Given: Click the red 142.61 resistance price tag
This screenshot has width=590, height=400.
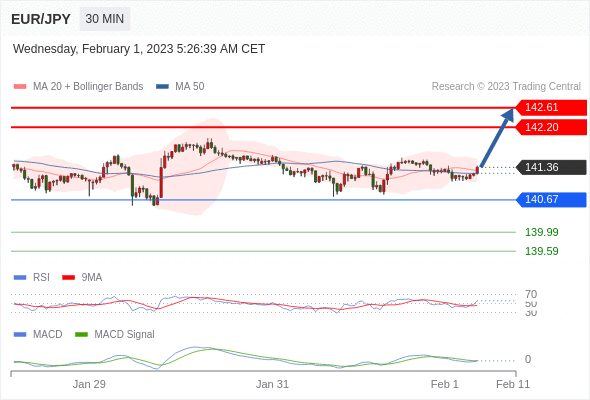Looking at the screenshot, I should pyautogui.click(x=551, y=108).
